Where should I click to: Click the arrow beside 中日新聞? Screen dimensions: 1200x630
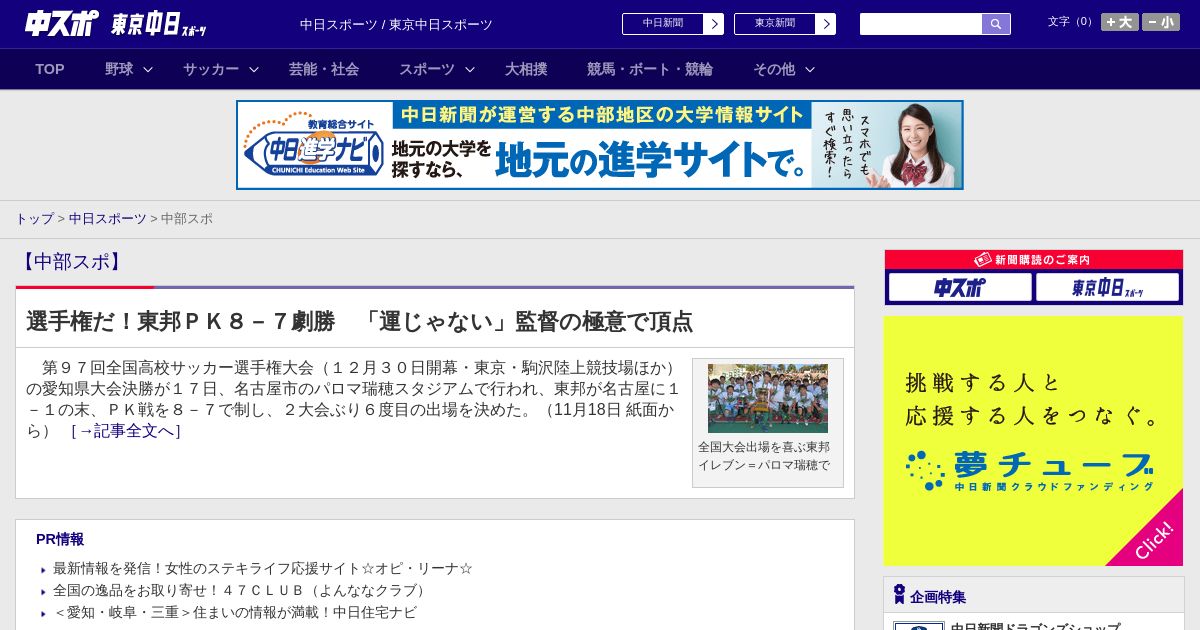coord(714,24)
